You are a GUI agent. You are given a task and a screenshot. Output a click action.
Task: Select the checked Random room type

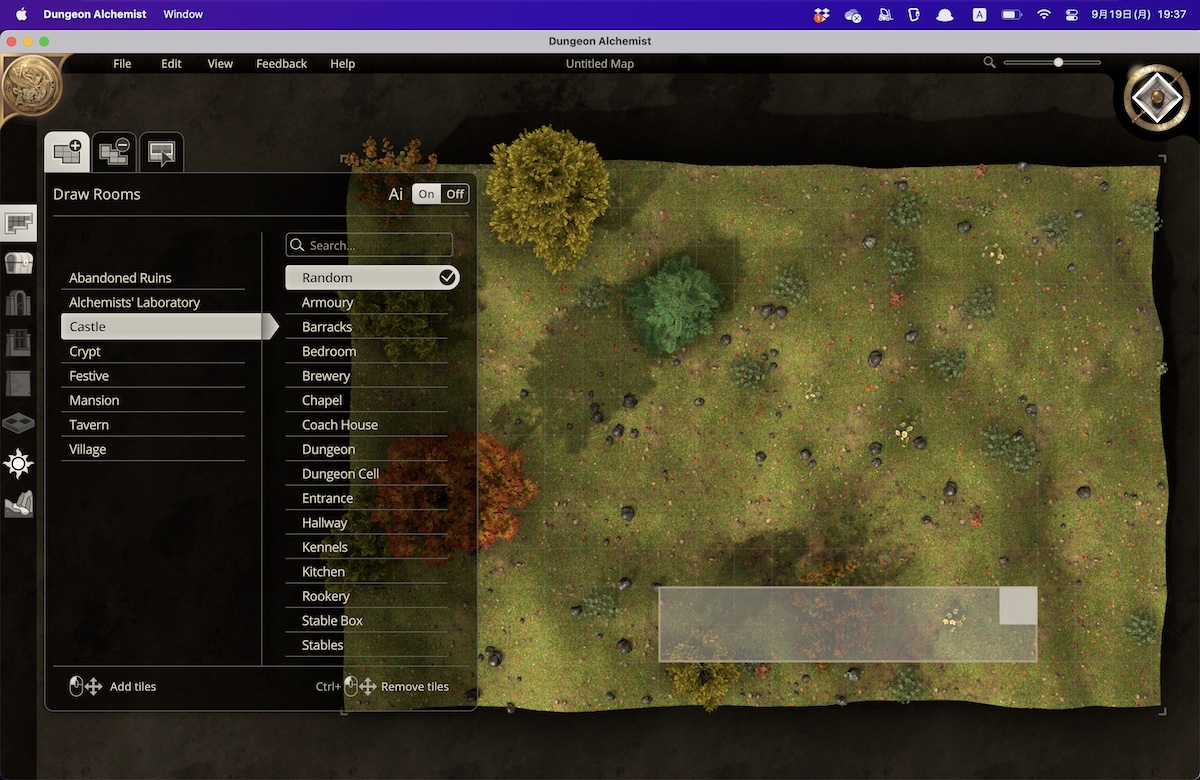pos(372,277)
